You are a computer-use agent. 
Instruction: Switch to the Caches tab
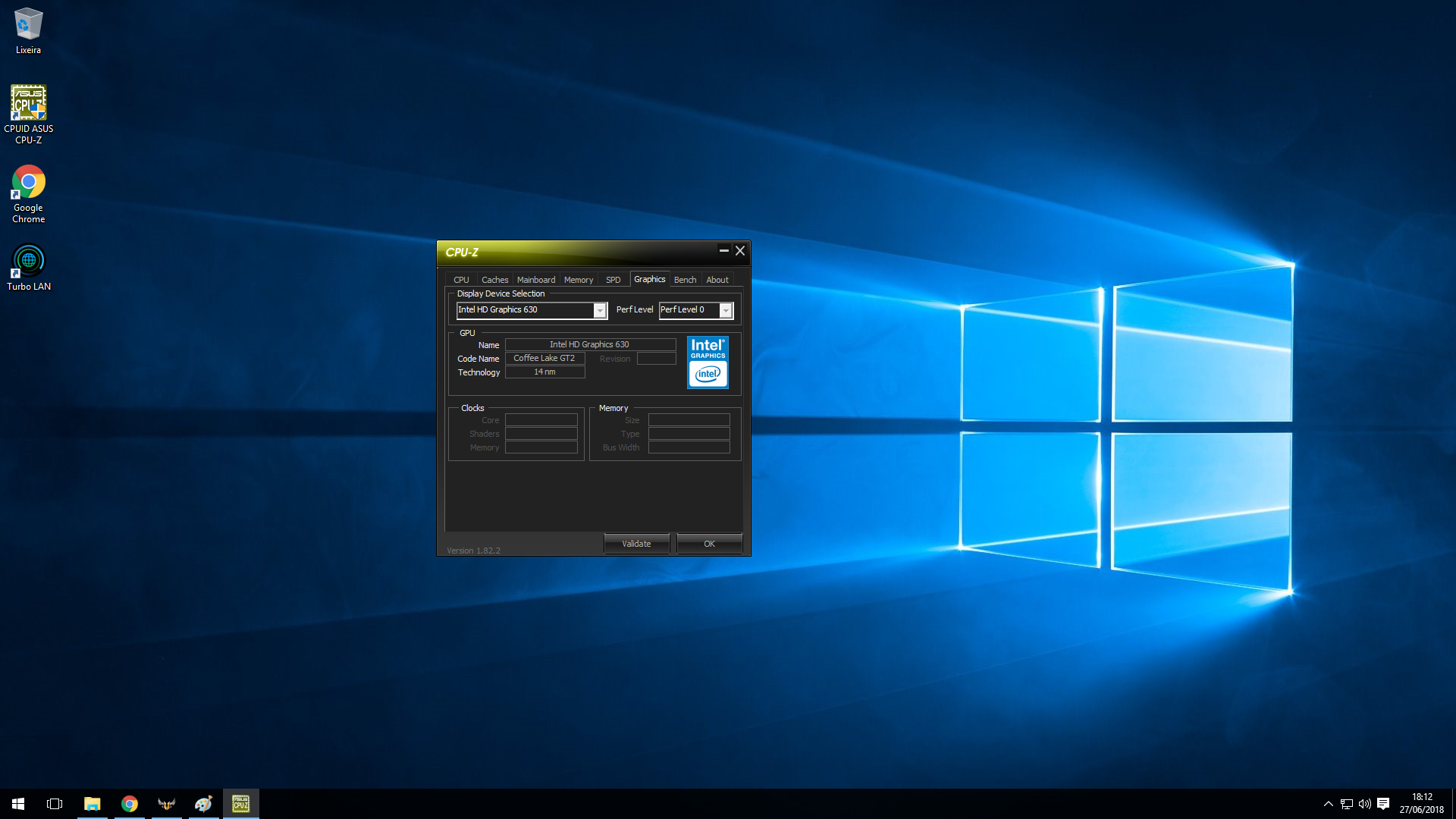(494, 280)
